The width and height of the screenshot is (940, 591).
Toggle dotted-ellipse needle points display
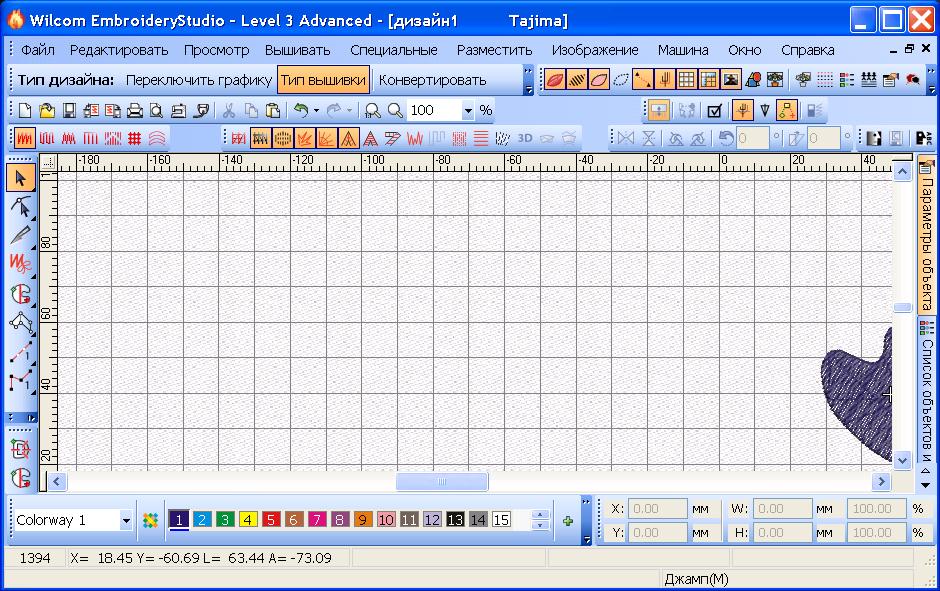point(621,79)
